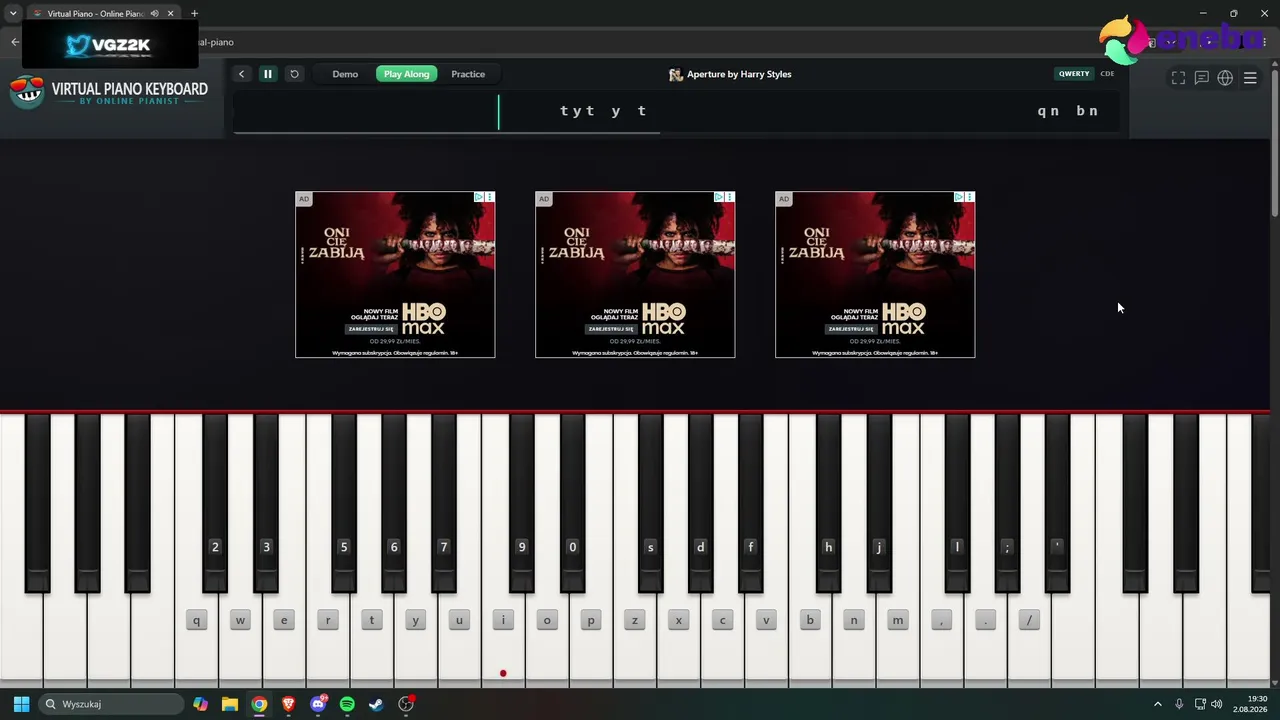Image resolution: width=1280 pixels, height=720 pixels.
Task: Switch to Practice mode
Action: point(468,74)
